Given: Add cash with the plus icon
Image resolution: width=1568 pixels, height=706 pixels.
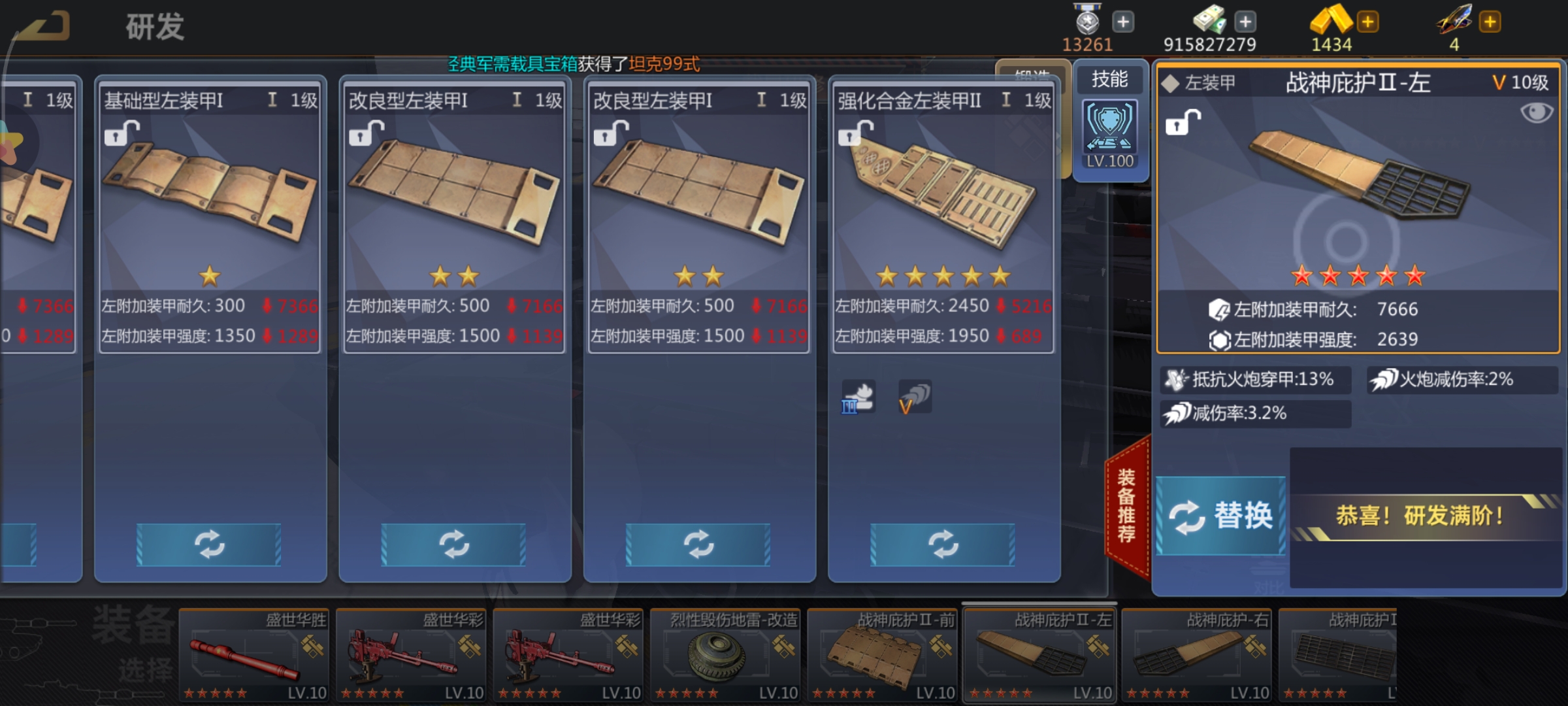Looking at the screenshot, I should point(1245,22).
